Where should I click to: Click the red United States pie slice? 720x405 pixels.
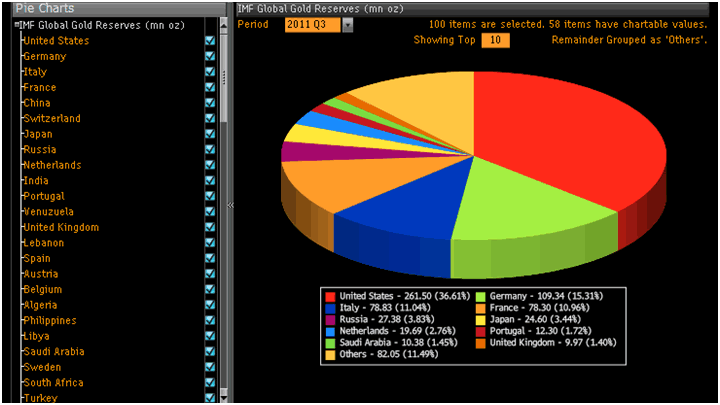click(x=569, y=138)
